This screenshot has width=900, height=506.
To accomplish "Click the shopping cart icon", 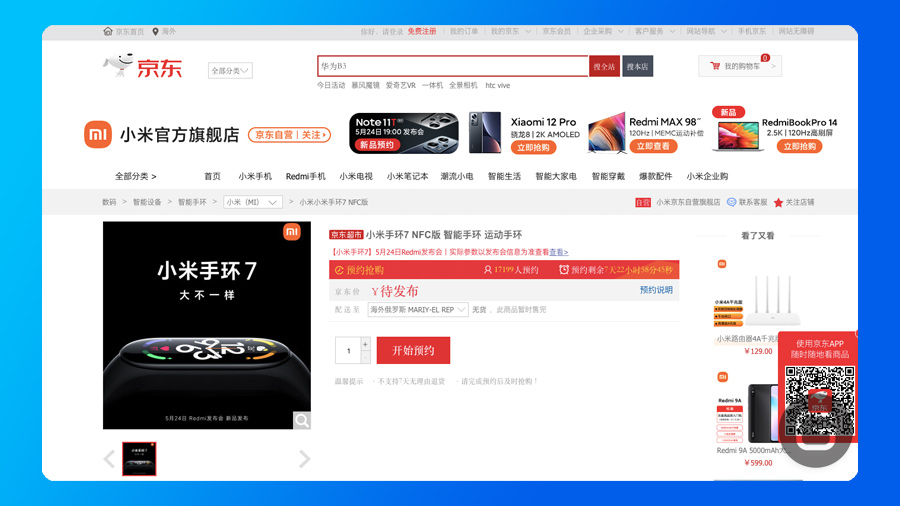I will point(715,66).
